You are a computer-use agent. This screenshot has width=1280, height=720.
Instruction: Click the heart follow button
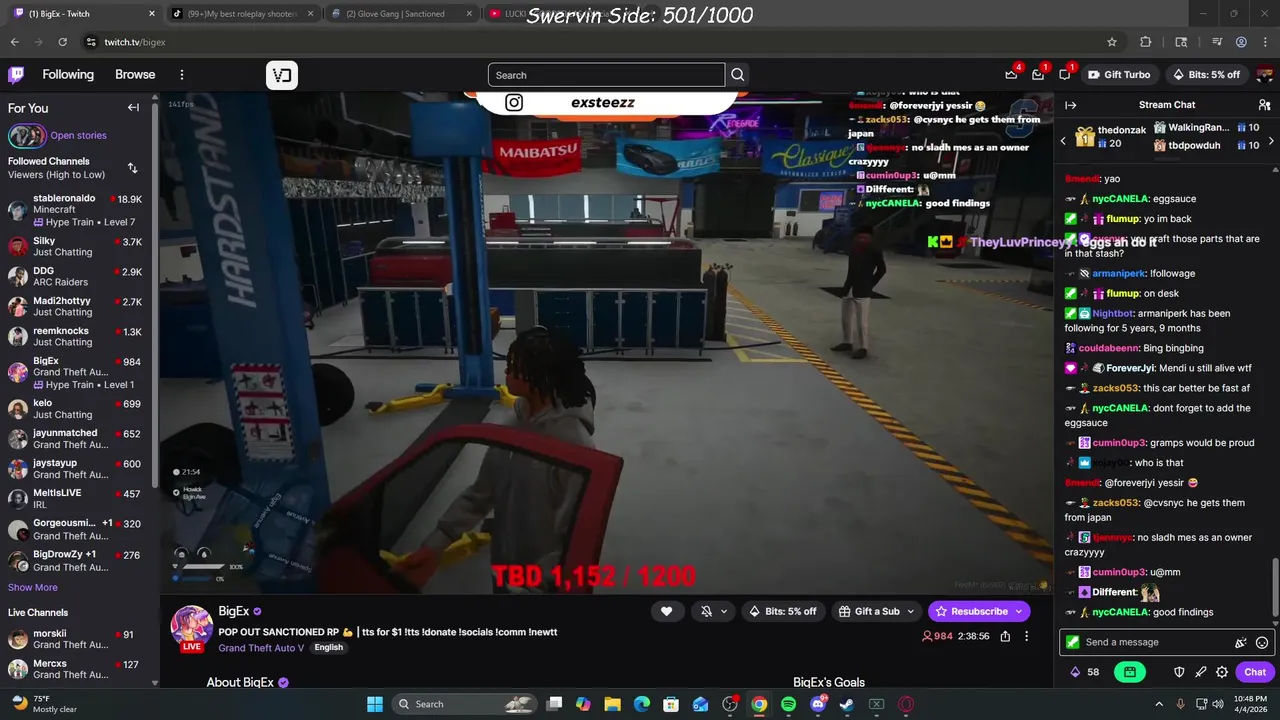click(666, 611)
